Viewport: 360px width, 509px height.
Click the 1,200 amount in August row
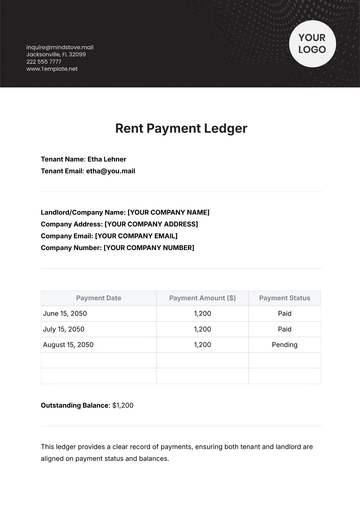202,345
